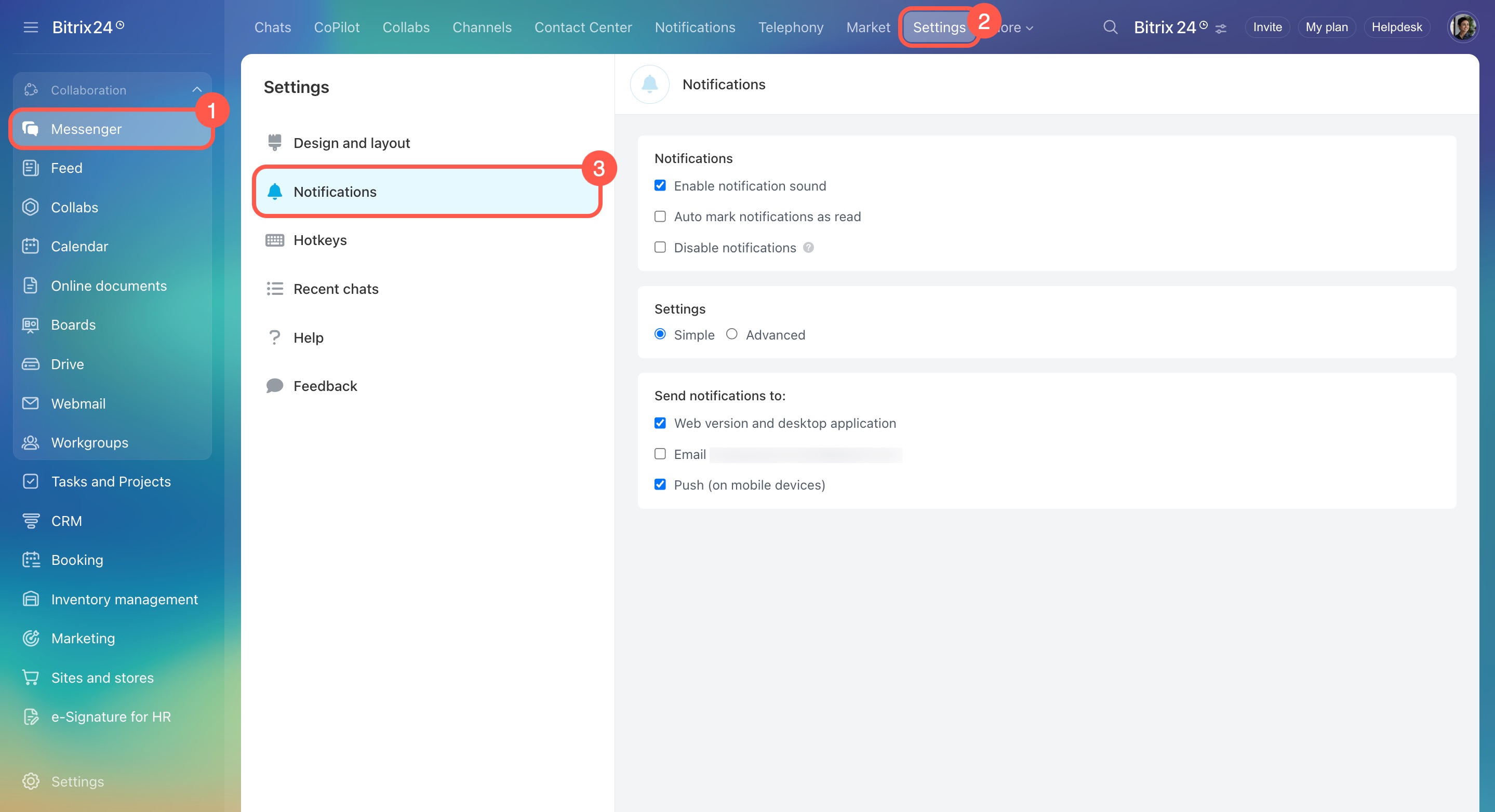The width and height of the screenshot is (1495, 812).
Task: Click the Invite button
Action: 1267,28
